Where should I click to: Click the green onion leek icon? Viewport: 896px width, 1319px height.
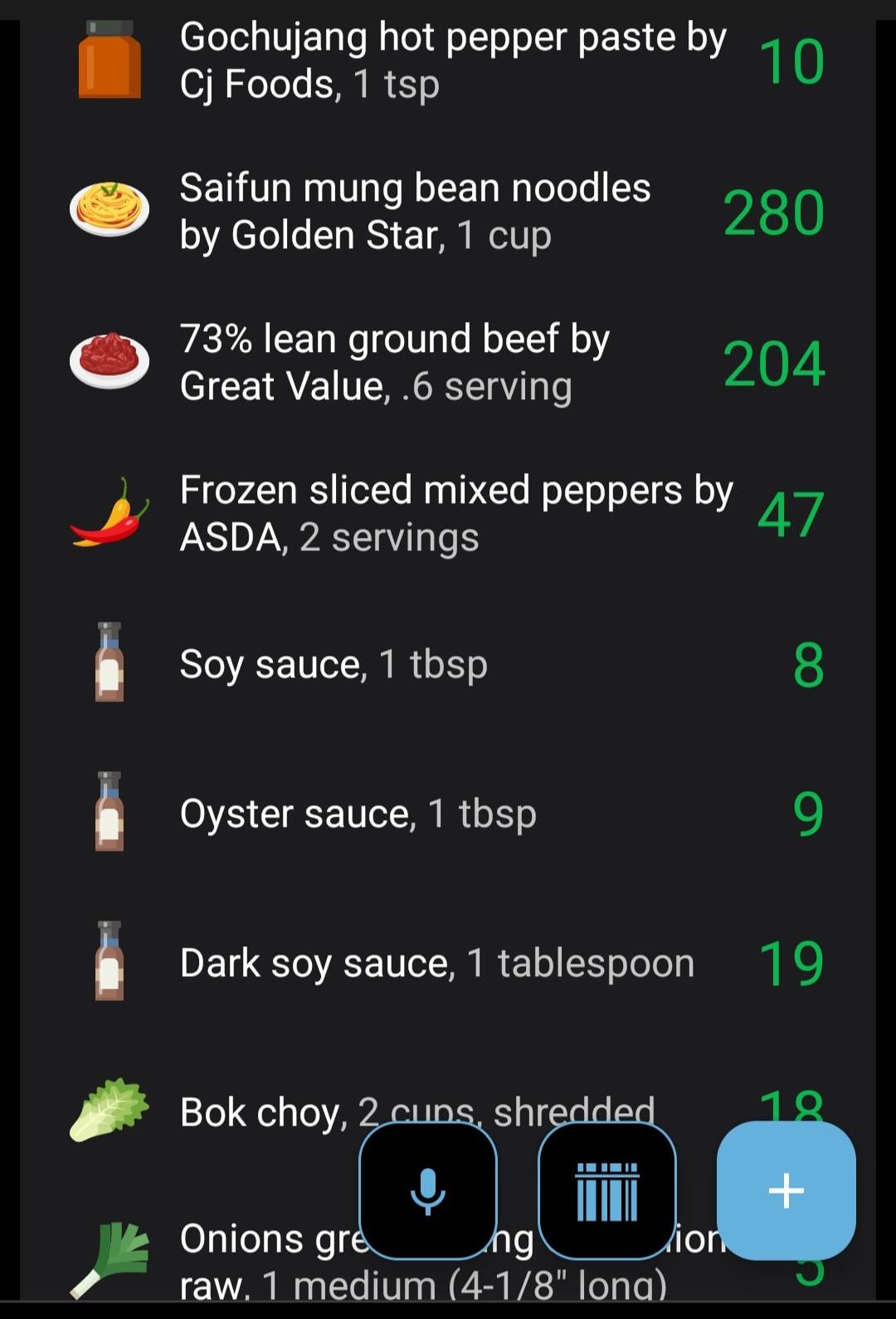click(110, 1260)
